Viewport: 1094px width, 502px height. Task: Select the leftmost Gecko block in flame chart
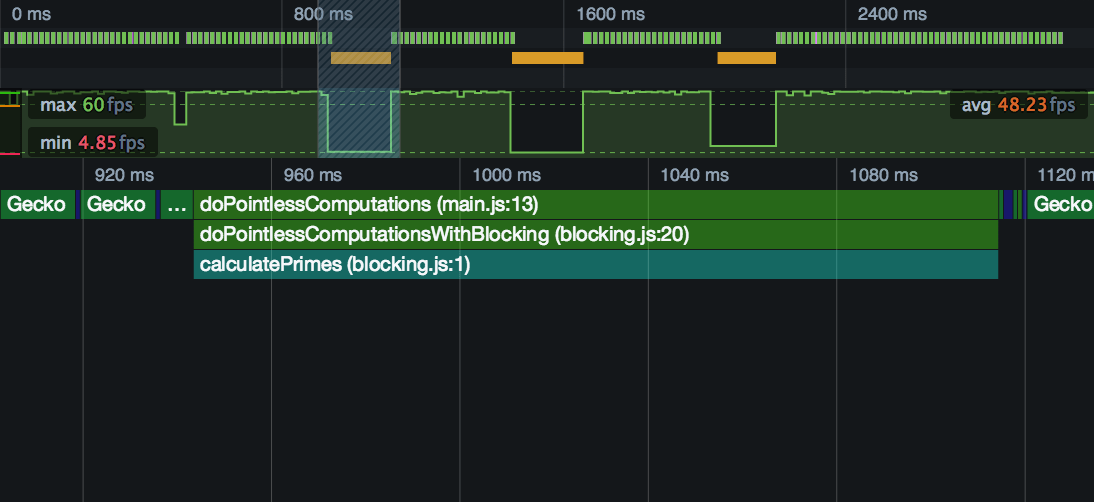[x=38, y=205]
